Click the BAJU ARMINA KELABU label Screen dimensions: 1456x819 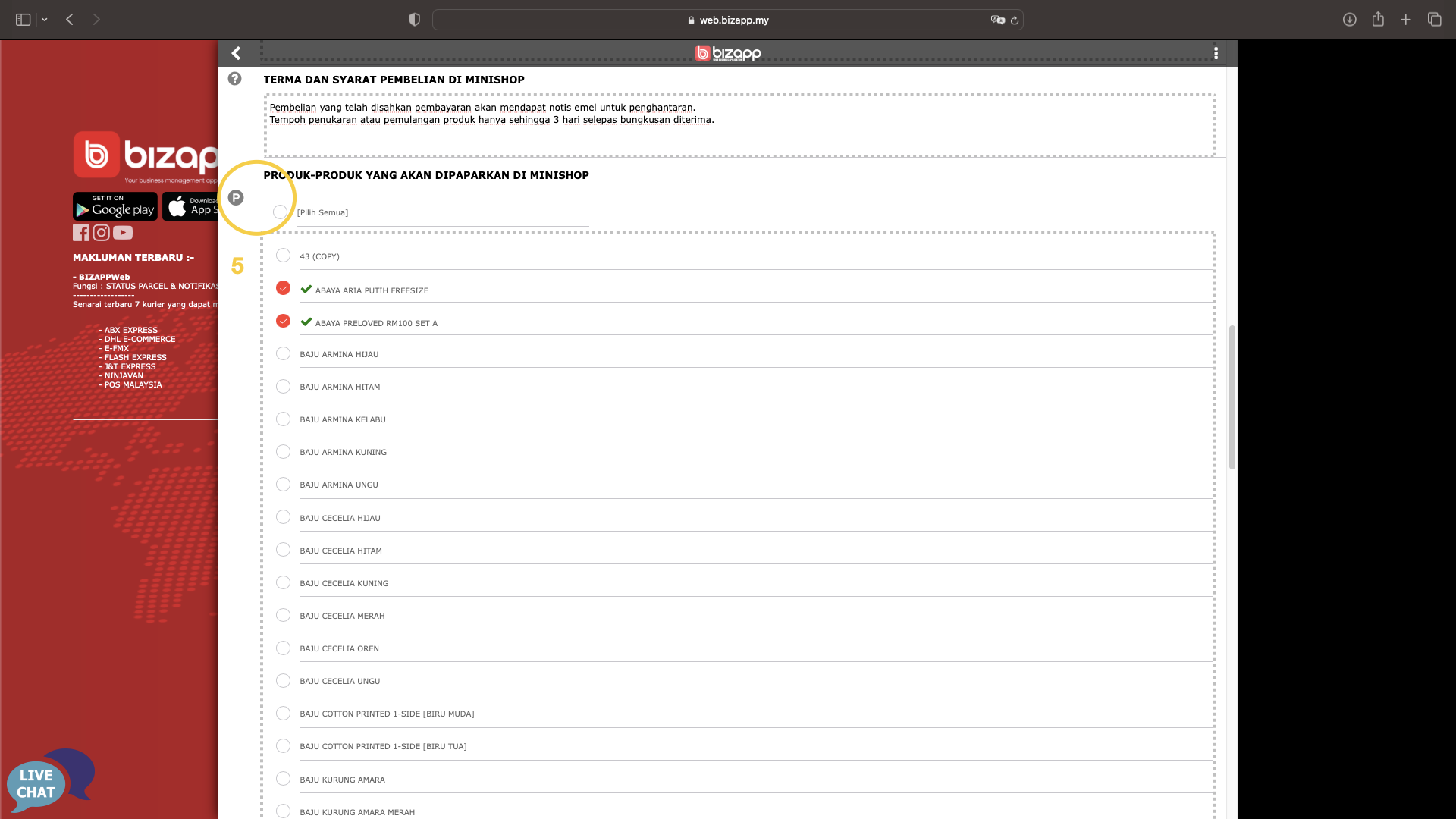[x=343, y=419]
